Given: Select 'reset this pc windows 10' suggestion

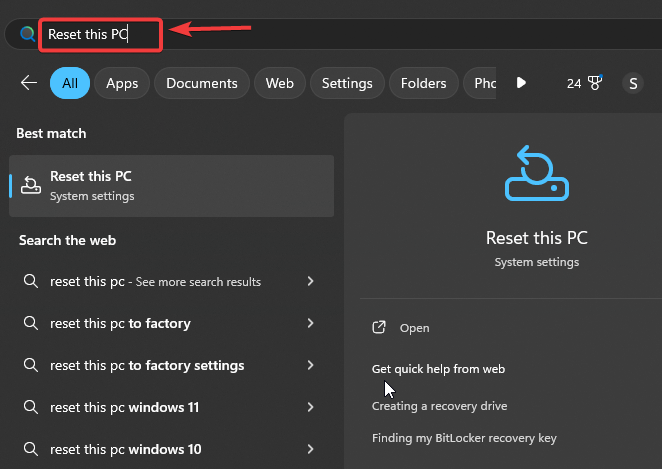Looking at the screenshot, I should coord(169,449).
